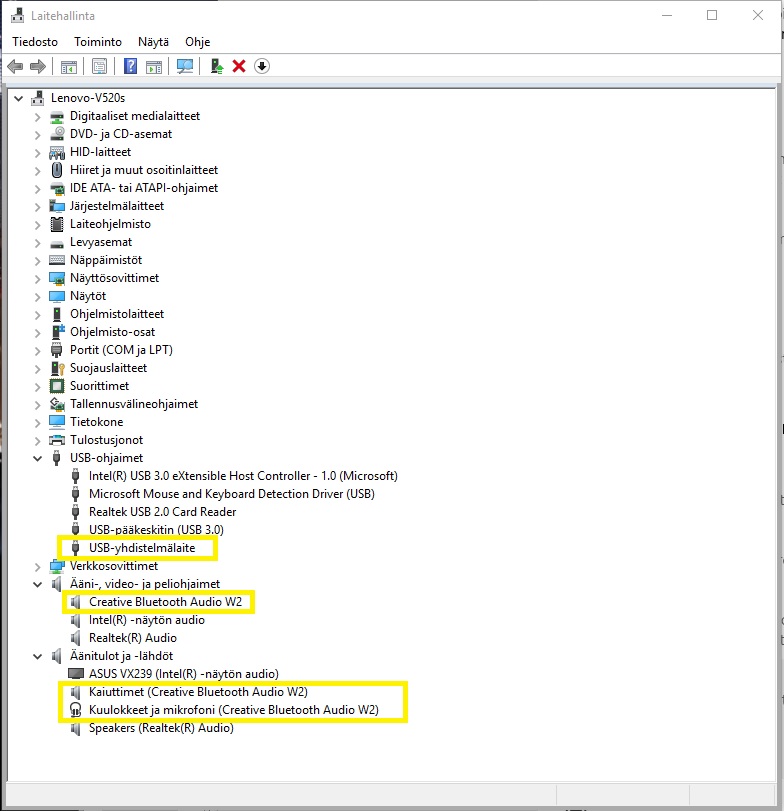The height and width of the screenshot is (811, 784).
Task: Show or hide the console tree
Action: (69, 66)
